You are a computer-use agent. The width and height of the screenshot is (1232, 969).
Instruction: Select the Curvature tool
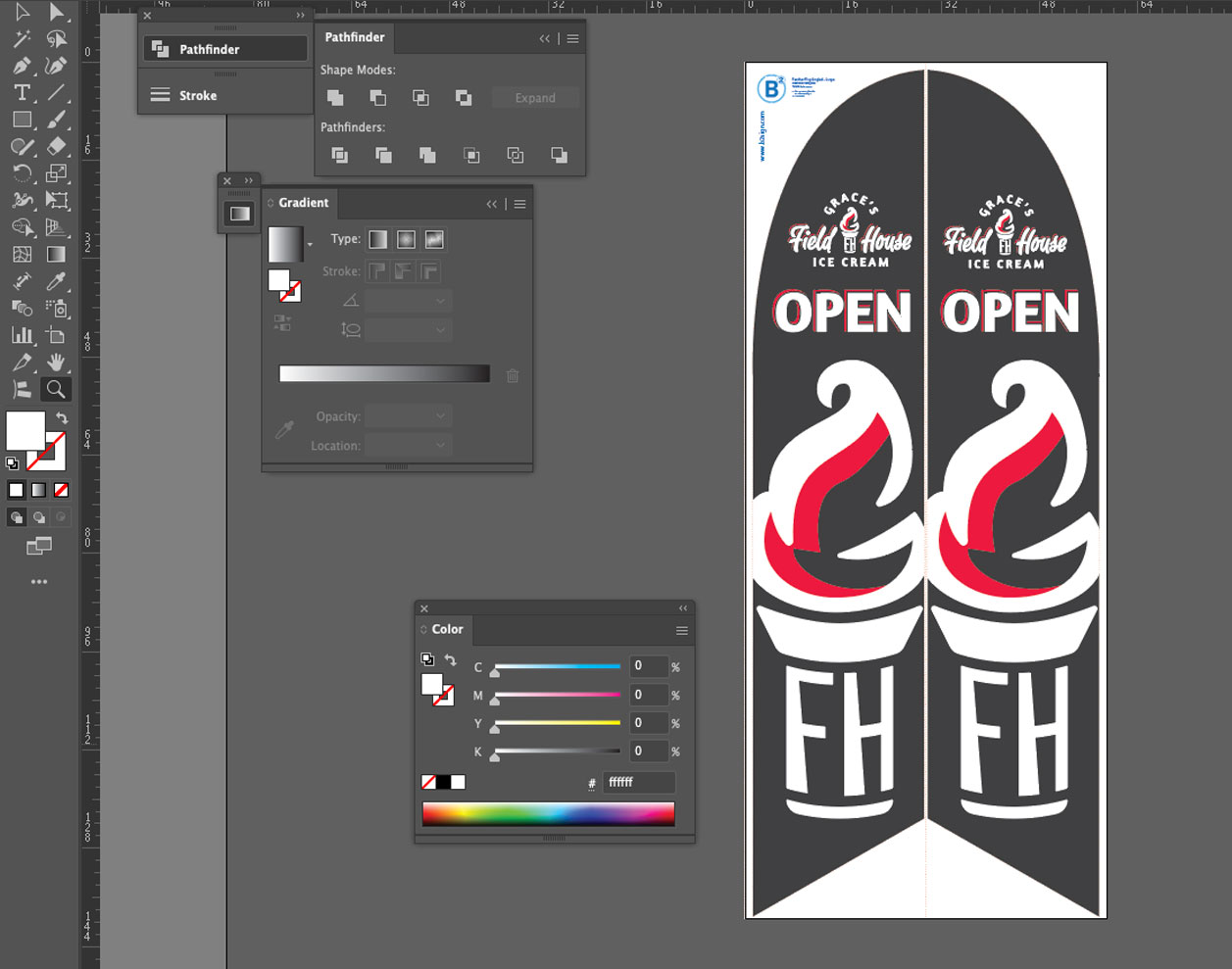click(57, 66)
